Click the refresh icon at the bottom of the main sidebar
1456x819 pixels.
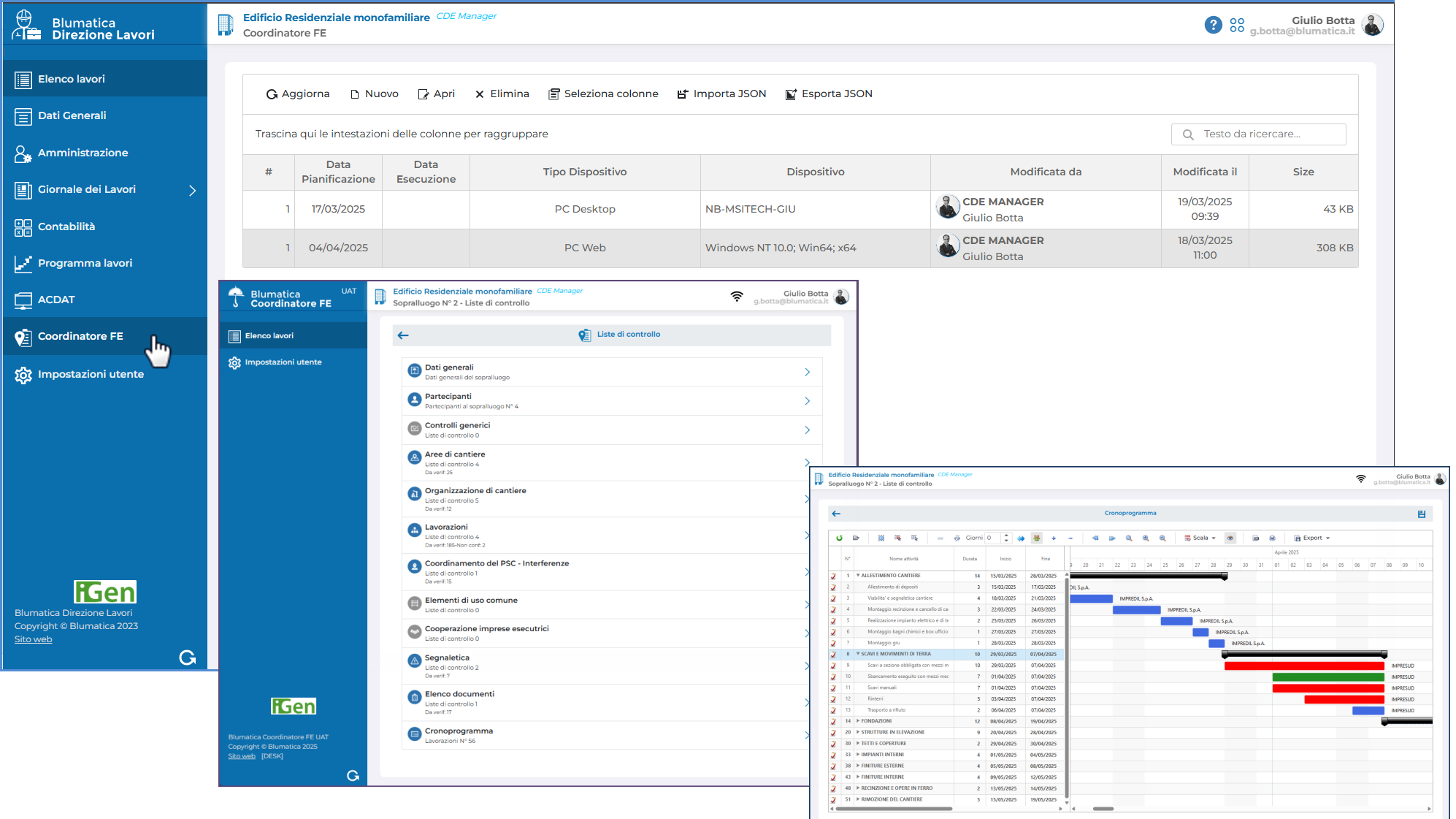(x=188, y=658)
